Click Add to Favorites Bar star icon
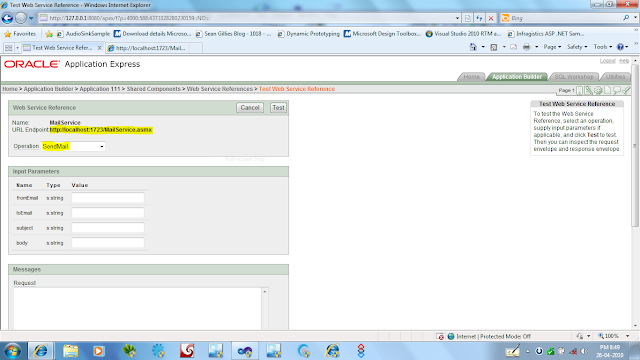 click(49, 34)
